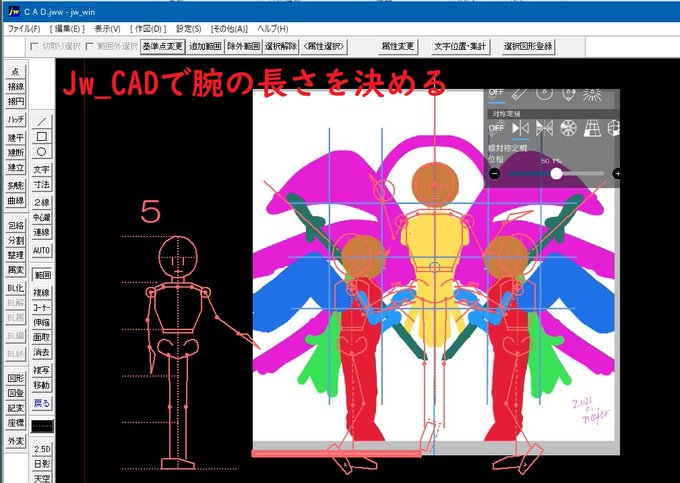Select the rectangle (□) drawing tool
The width and height of the screenshot is (680, 483).
click(42, 137)
